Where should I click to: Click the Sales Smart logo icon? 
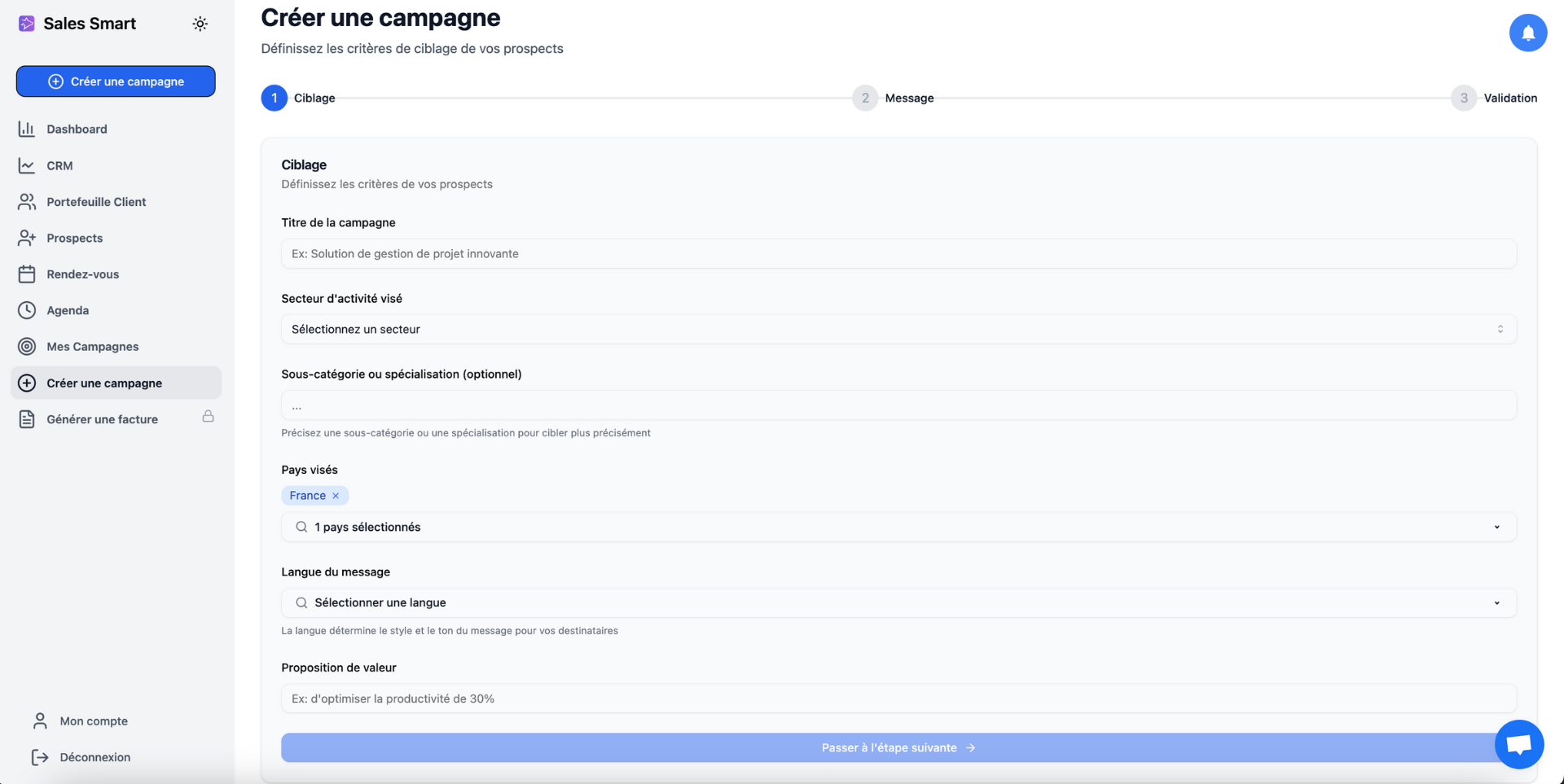click(x=26, y=24)
